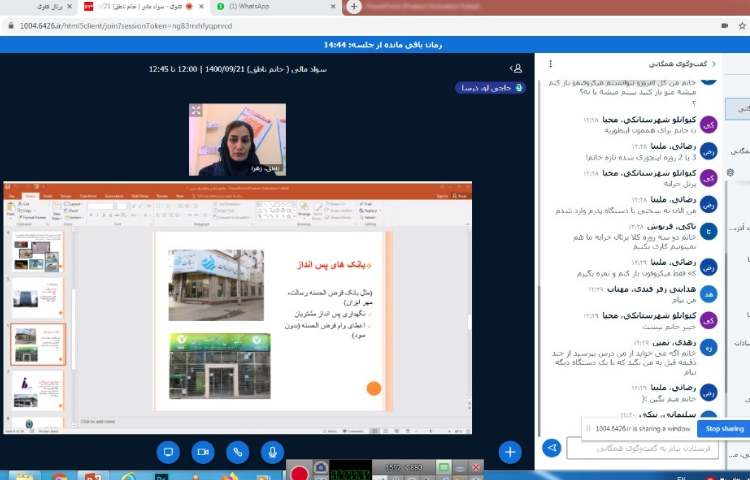The height and width of the screenshot is (480, 750).
Task: Click the top bank building photo on slide
Action: pos(216,285)
